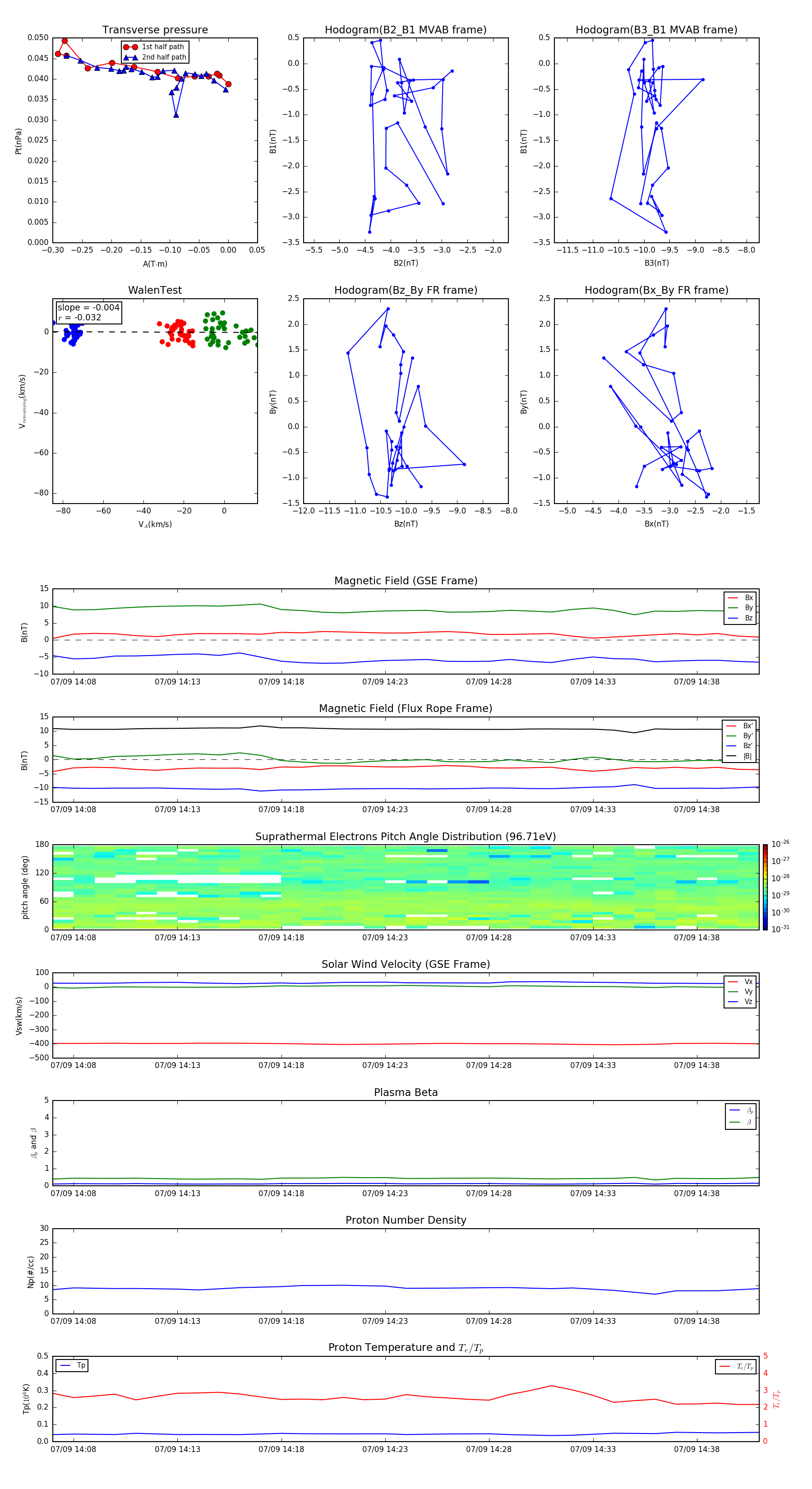Click the 'Proton Number Density' title
The width and height of the screenshot is (812, 1489).
(x=406, y=1220)
